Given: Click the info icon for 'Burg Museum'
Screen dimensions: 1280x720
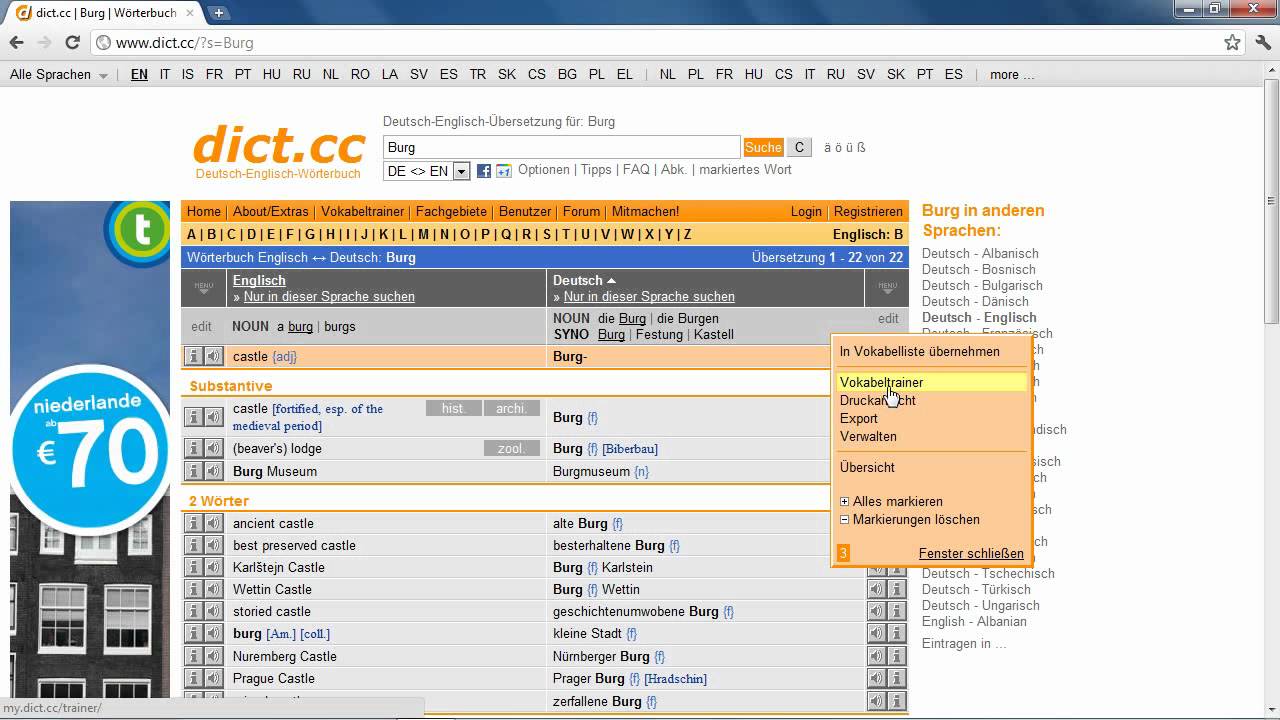Looking at the screenshot, I should 193,471.
